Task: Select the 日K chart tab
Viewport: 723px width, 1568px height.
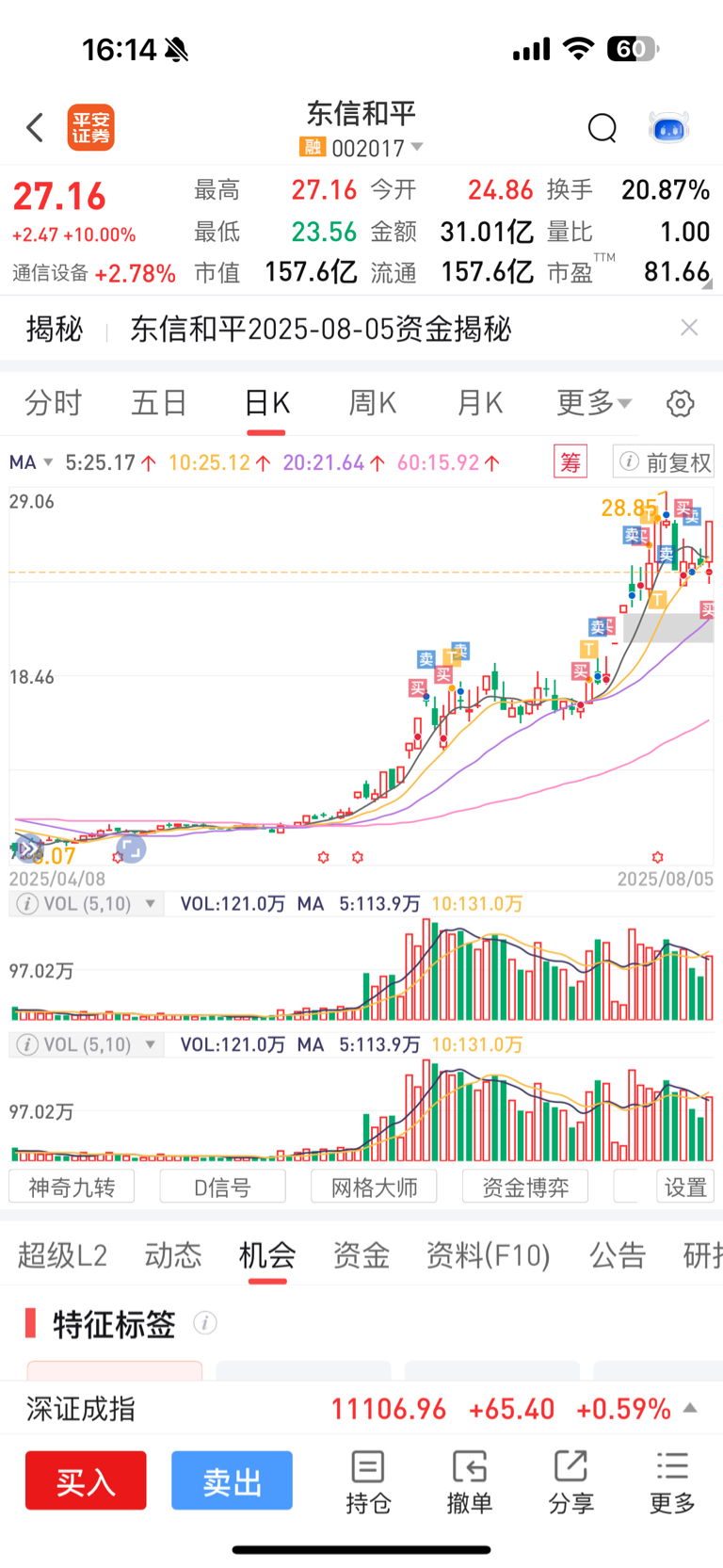Action: click(x=266, y=403)
